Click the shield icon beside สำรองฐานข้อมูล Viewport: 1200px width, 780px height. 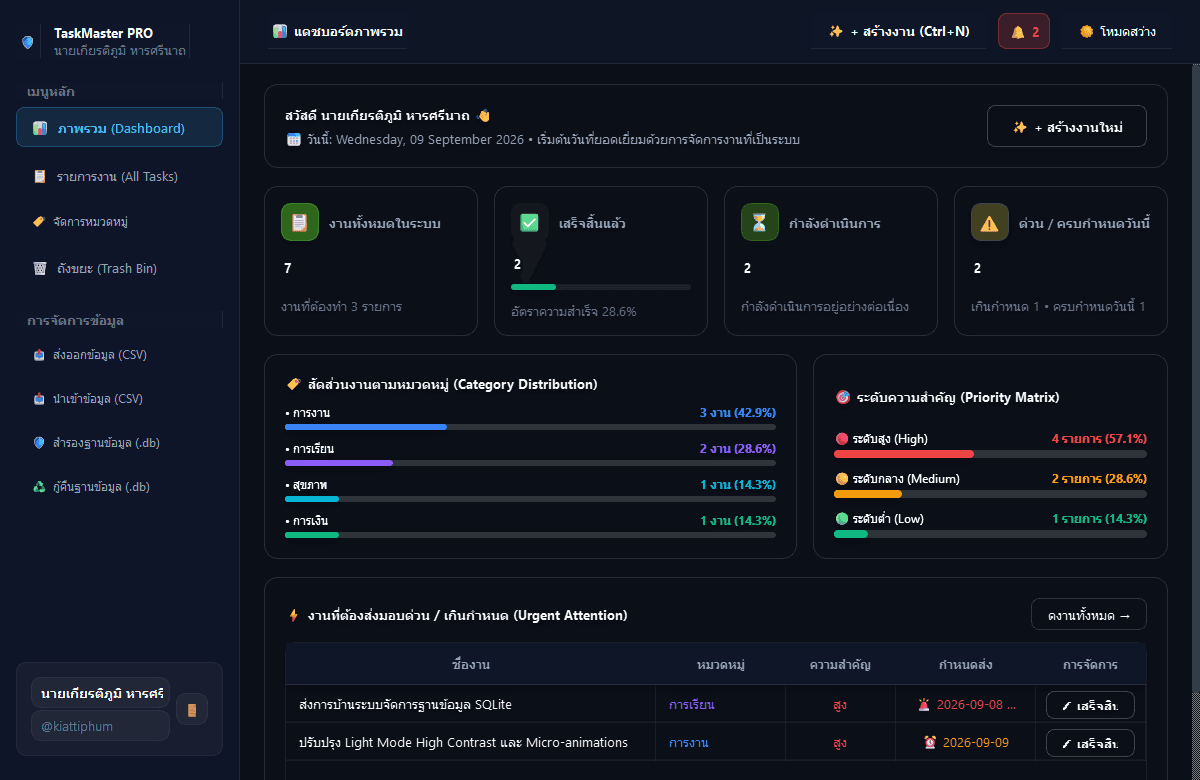(39, 443)
